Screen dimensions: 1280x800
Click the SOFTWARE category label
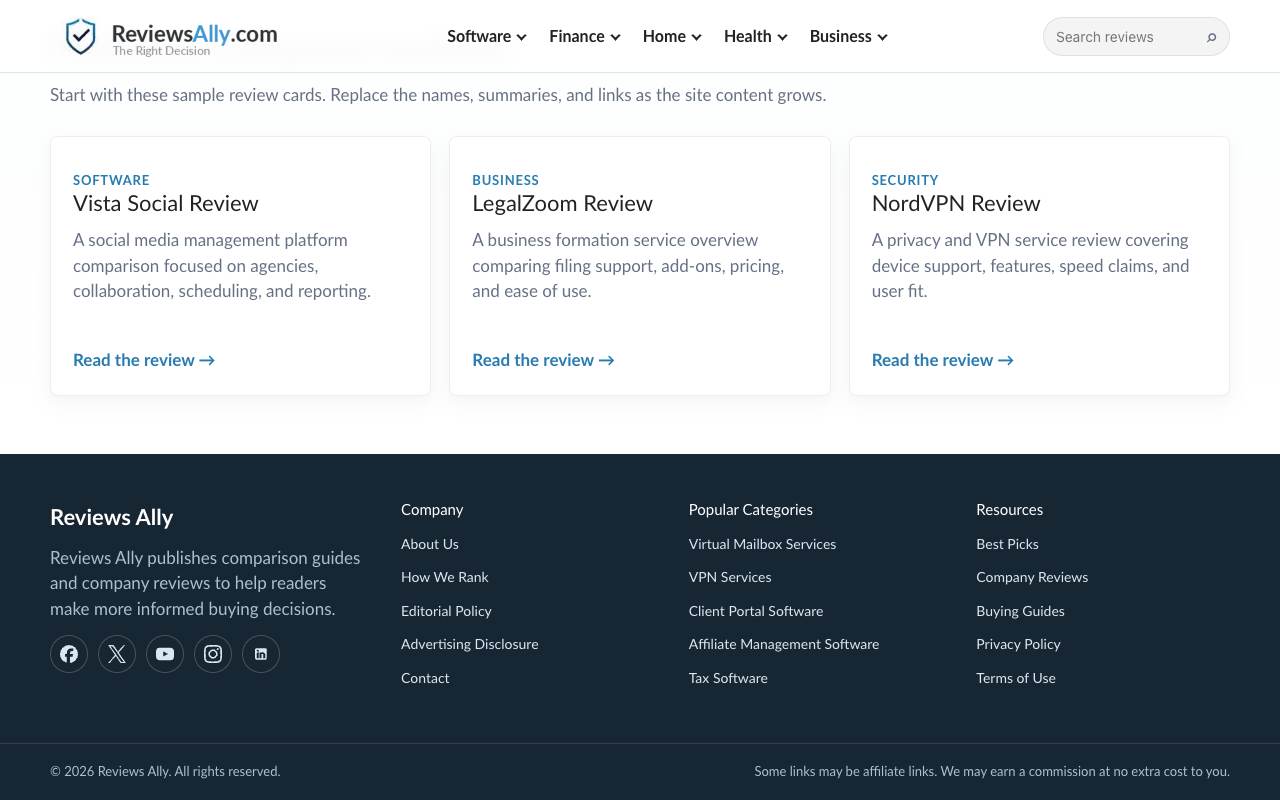point(111,180)
